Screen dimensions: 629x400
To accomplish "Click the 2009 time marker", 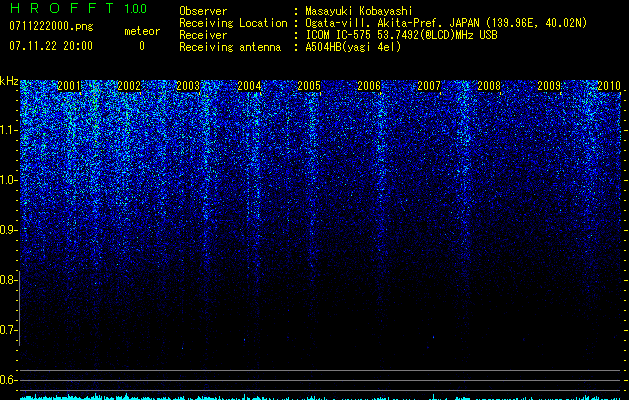I will [549, 86].
